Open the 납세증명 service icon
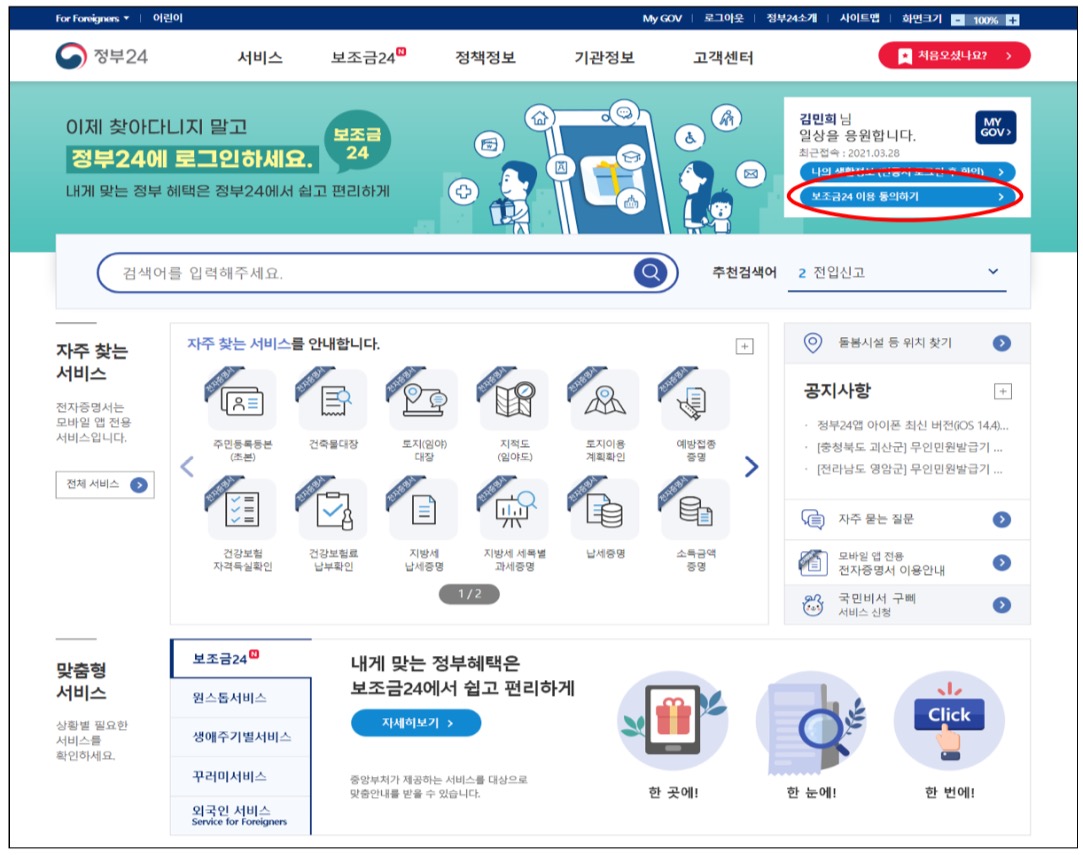The image size is (1083, 855). [605, 509]
